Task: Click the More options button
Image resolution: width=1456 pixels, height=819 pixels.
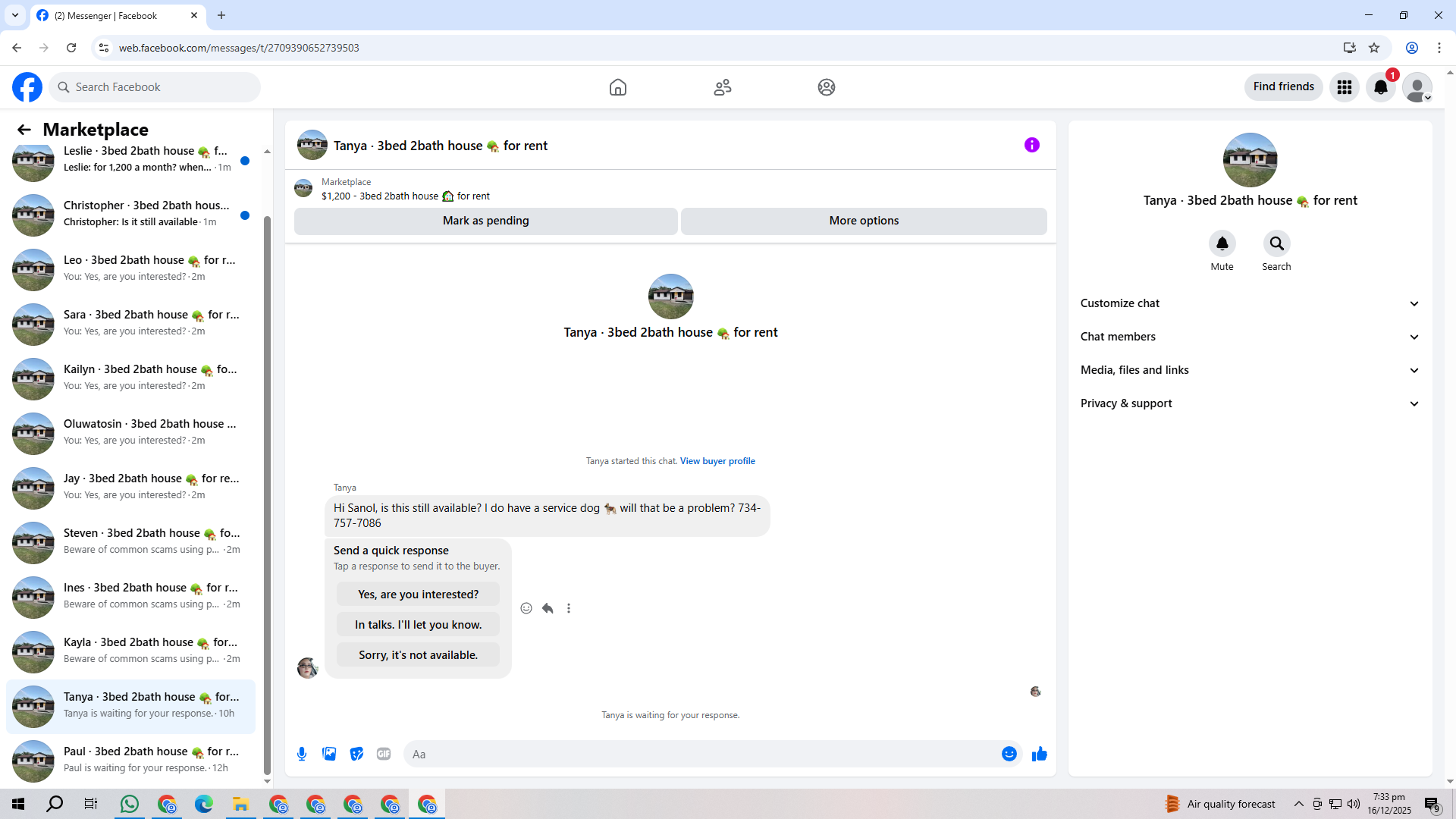Action: tap(864, 221)
